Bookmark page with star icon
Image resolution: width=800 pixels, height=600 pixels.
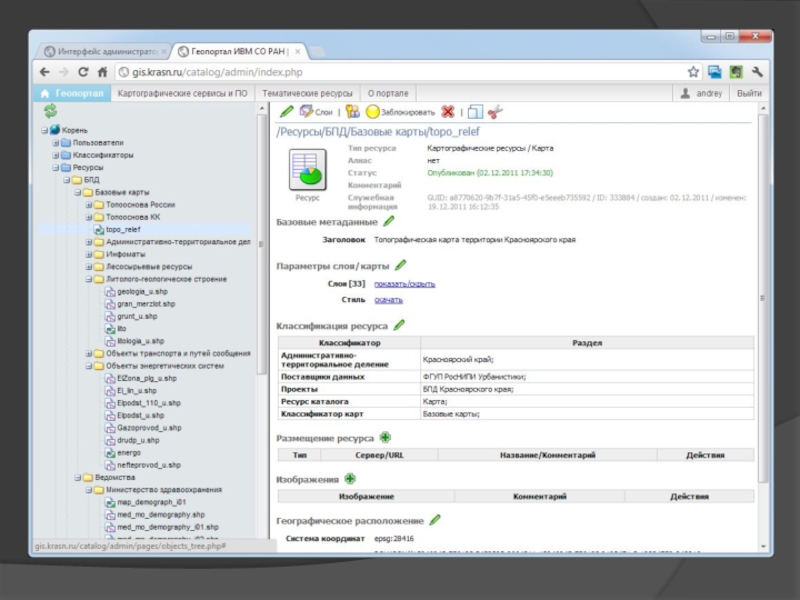coord(693,72)
